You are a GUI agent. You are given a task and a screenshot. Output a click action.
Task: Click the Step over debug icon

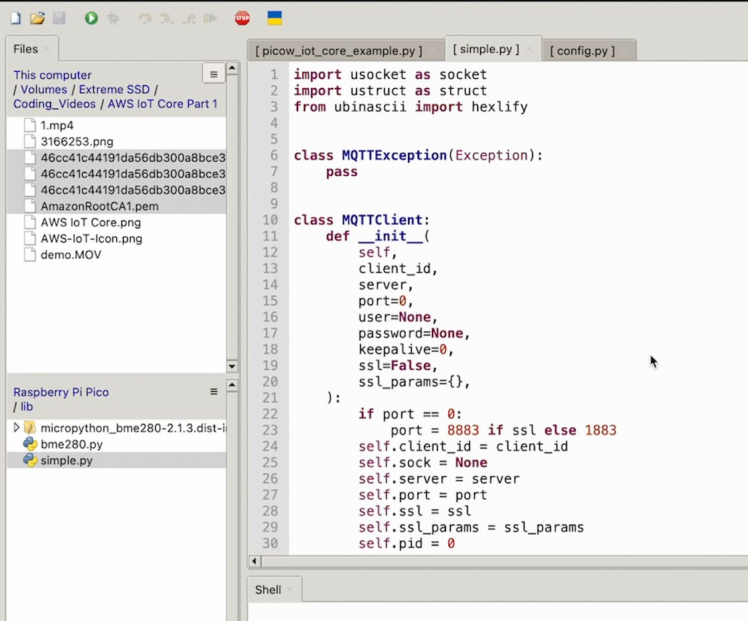click(146, 18)
